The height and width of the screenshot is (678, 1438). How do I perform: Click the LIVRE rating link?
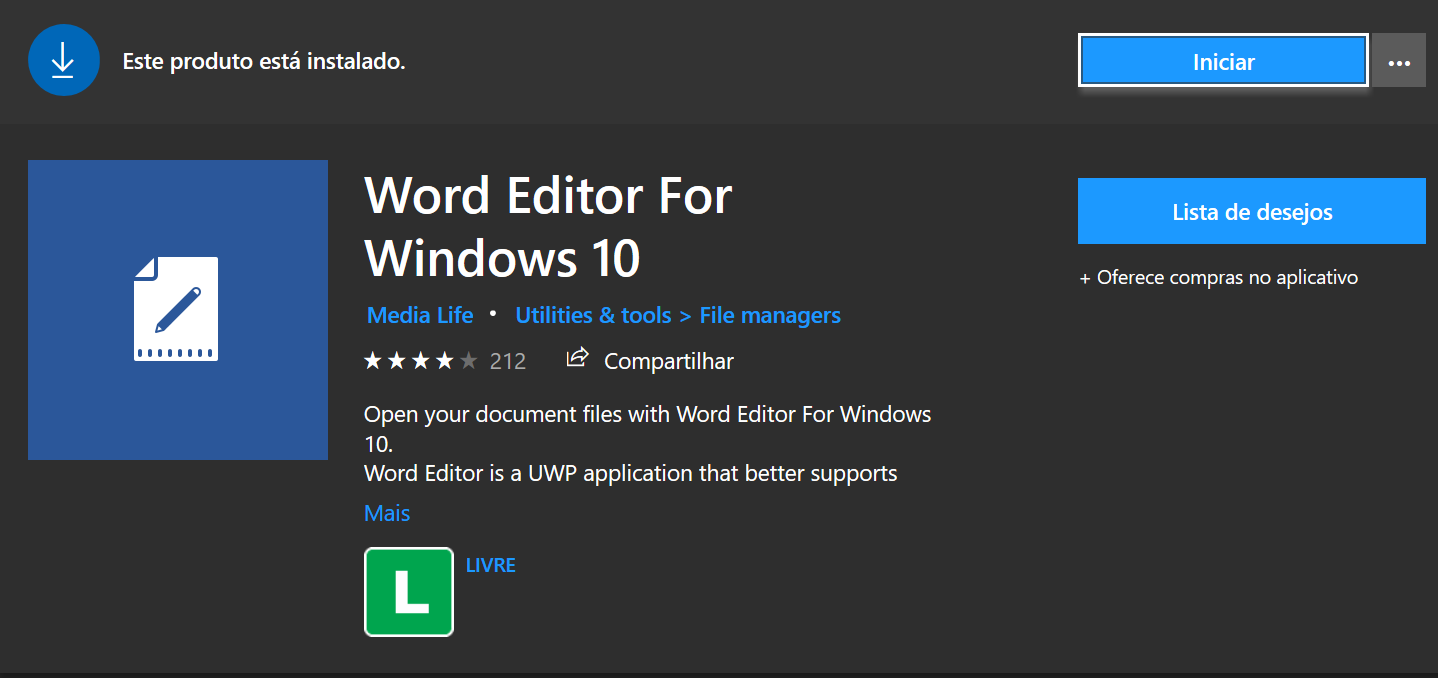pyautogui.click(x=491, y=565)
